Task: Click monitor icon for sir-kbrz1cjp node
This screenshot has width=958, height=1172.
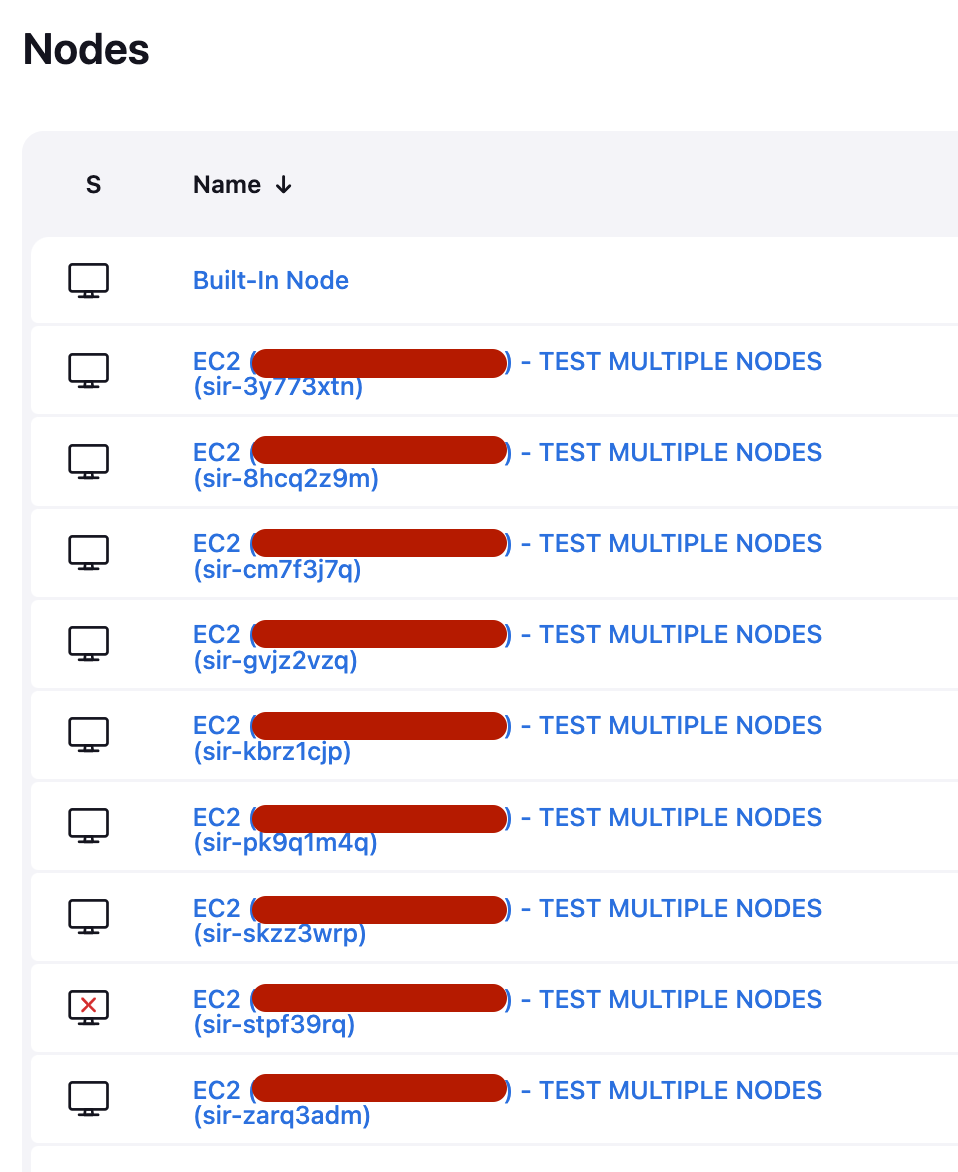Action: pos(88,735)
